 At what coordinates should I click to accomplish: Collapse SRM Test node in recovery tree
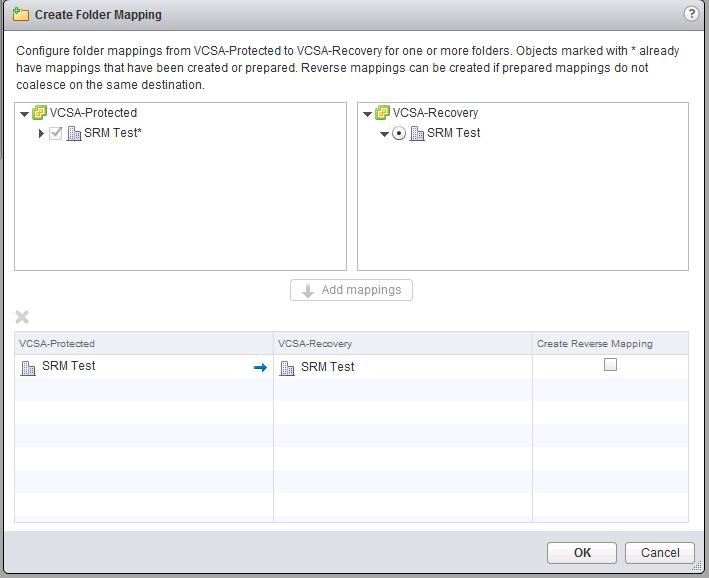384,134
